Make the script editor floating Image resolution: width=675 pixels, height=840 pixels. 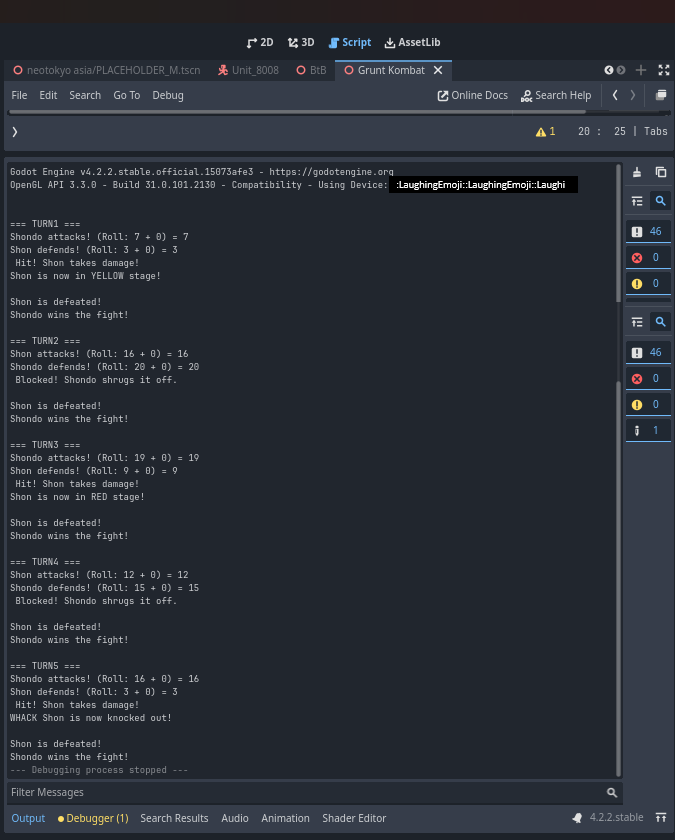(x=661, y=95)
